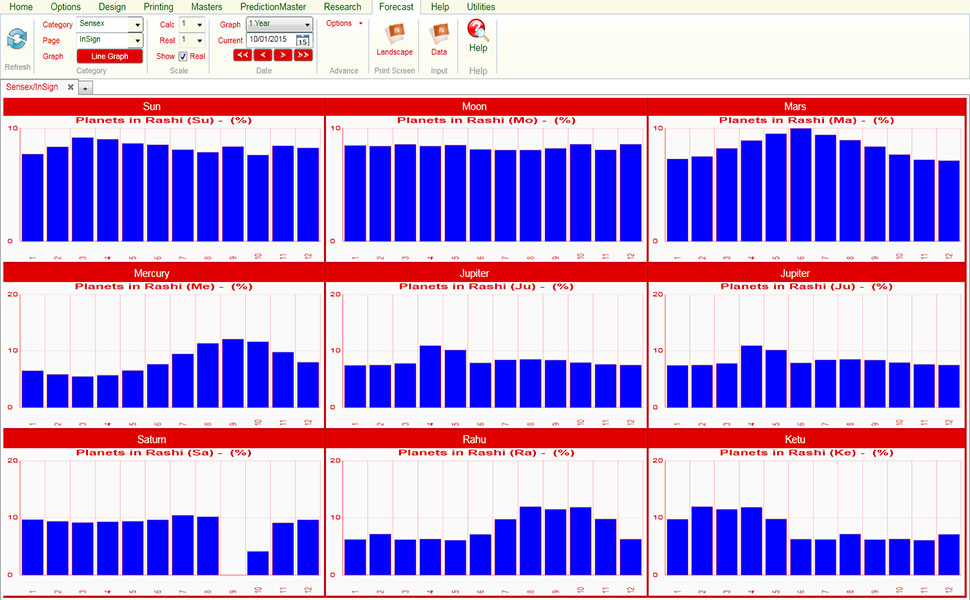This screenshot has width=970, height=600.
Task: Expand the Category dropdown showing Sensex
Action: [137, 25]
